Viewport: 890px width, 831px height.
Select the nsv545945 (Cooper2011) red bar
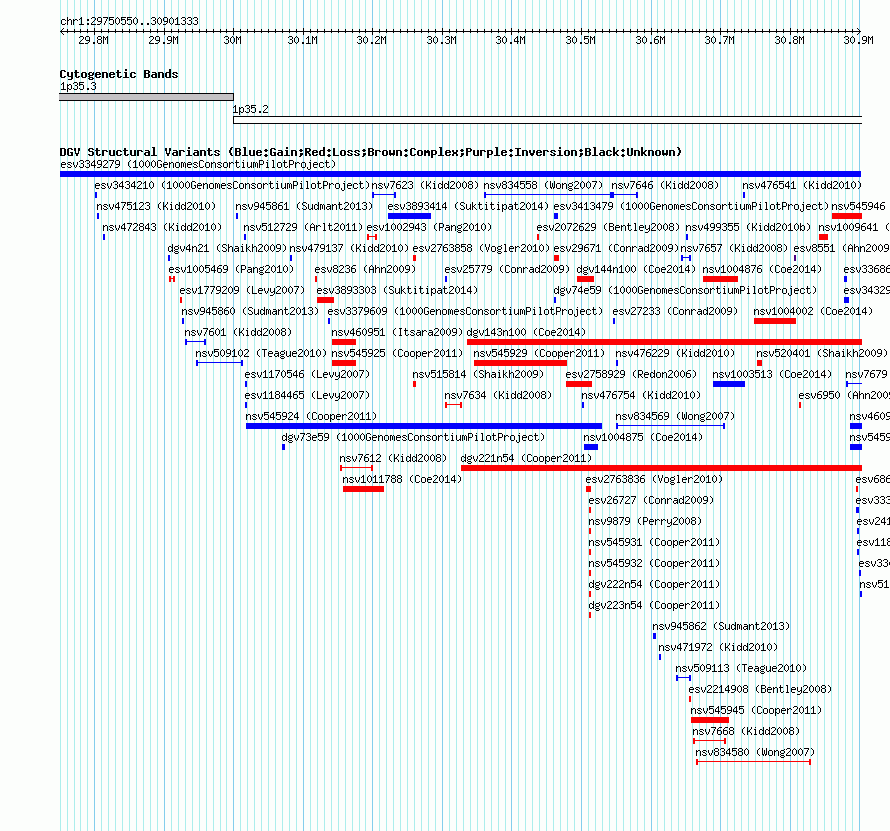tap(710, 720)
